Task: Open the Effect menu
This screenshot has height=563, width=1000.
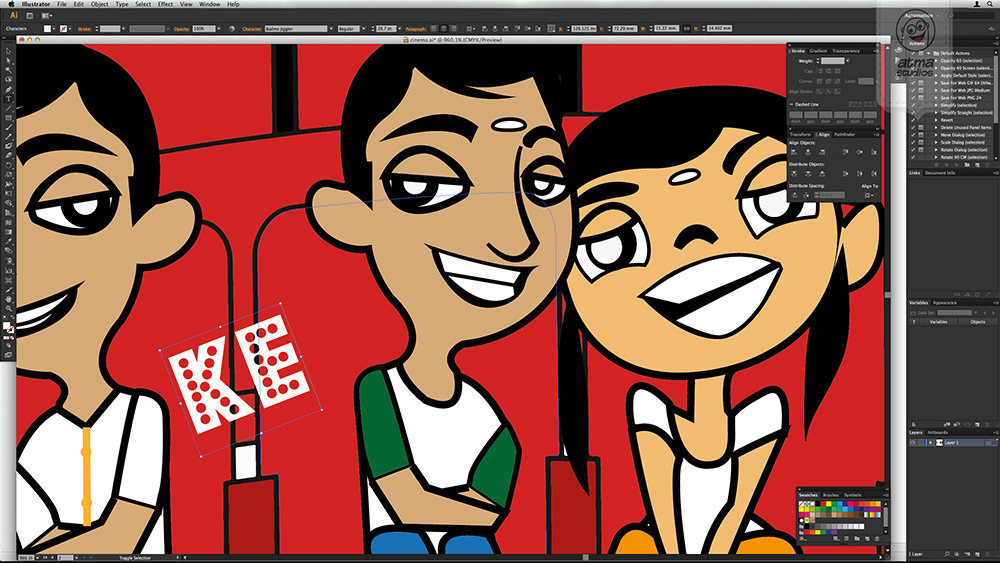Action: (165, 4)
